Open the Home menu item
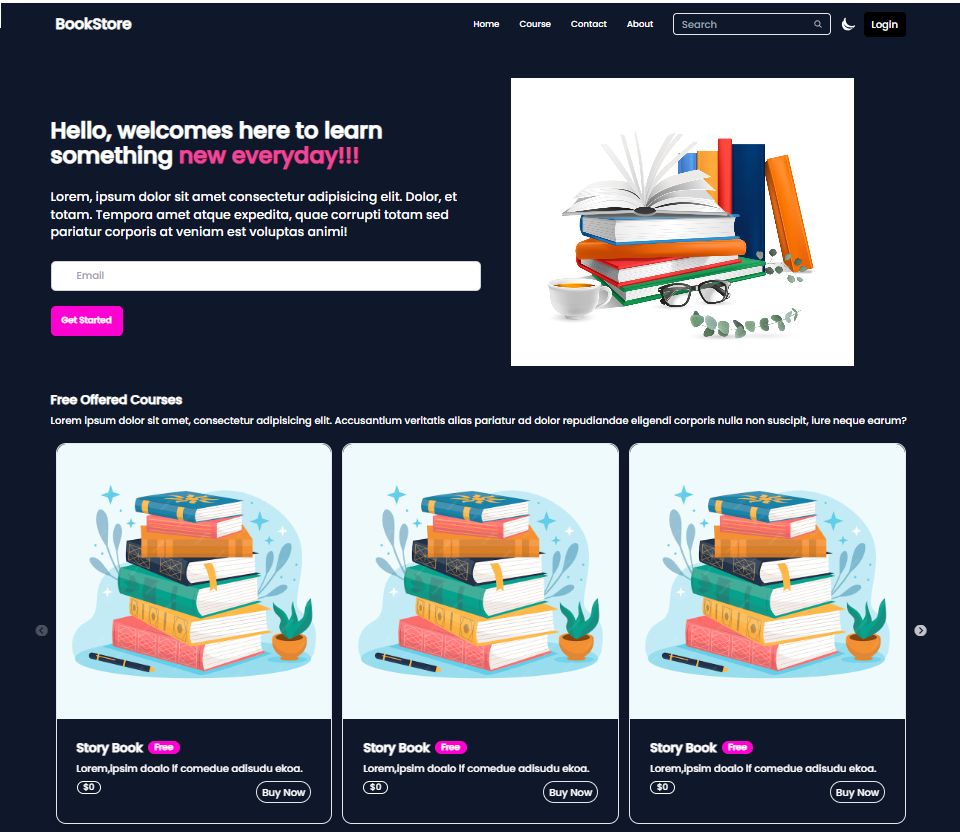The height and width of the screenshot is (832, 960). tap(486, 24)
